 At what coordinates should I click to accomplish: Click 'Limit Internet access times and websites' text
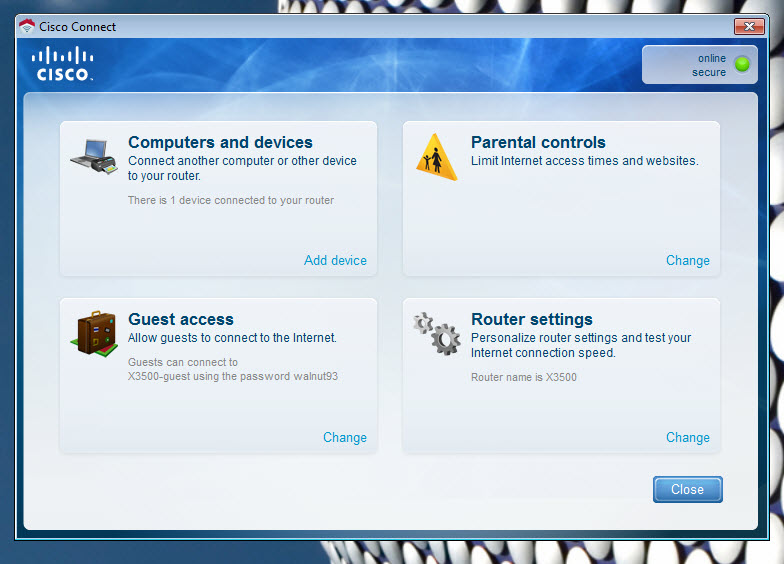coord(584,161)
